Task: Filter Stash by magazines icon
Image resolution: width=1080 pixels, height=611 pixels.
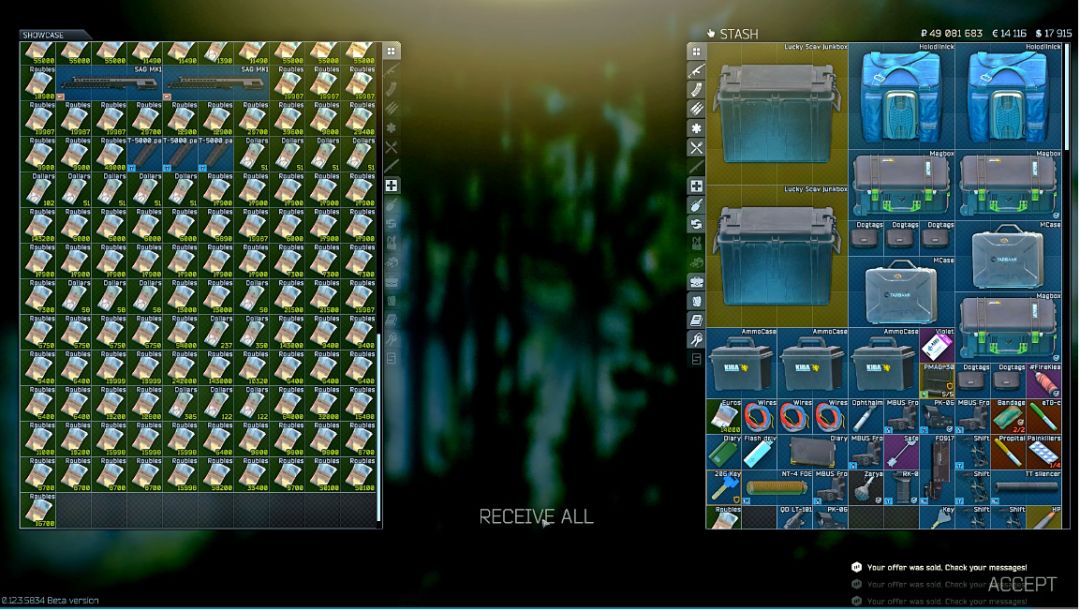Action: coord(696,90)
